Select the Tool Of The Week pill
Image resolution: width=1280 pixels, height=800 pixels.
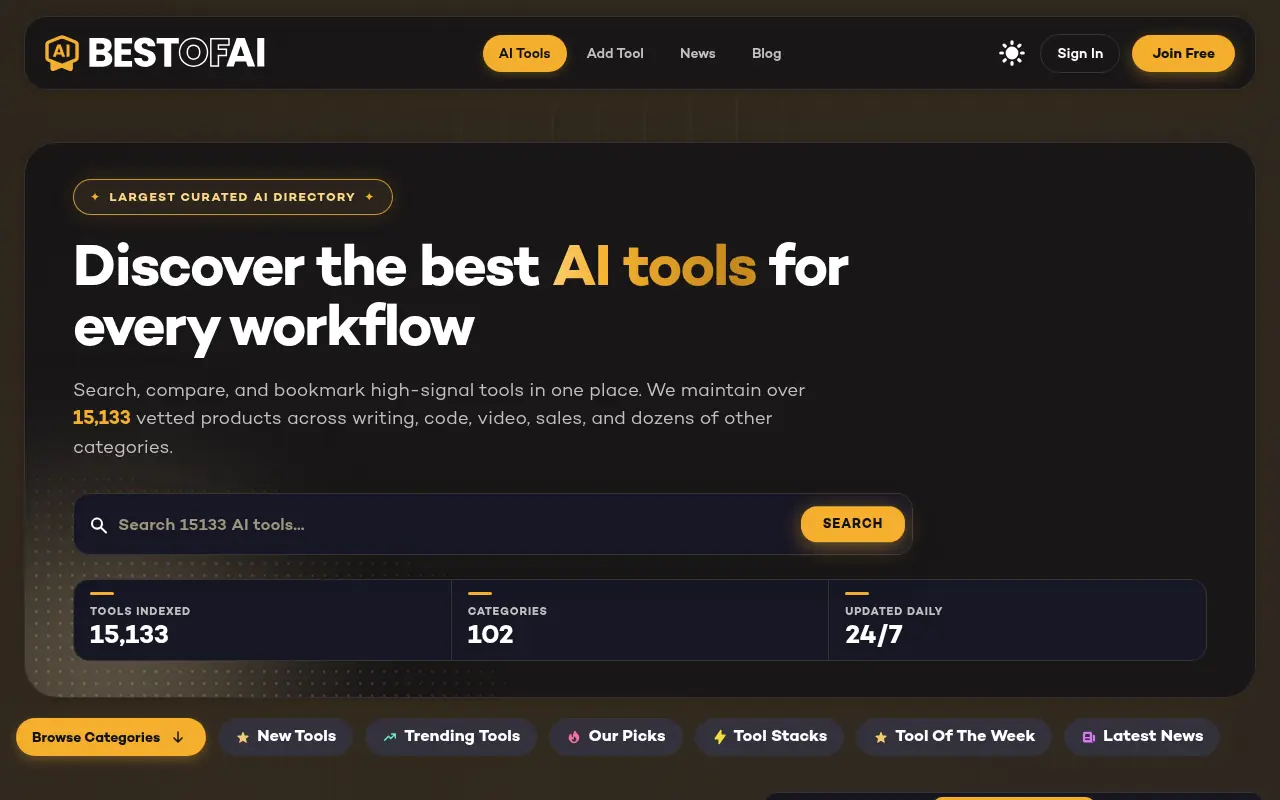[x=954, y=737]
